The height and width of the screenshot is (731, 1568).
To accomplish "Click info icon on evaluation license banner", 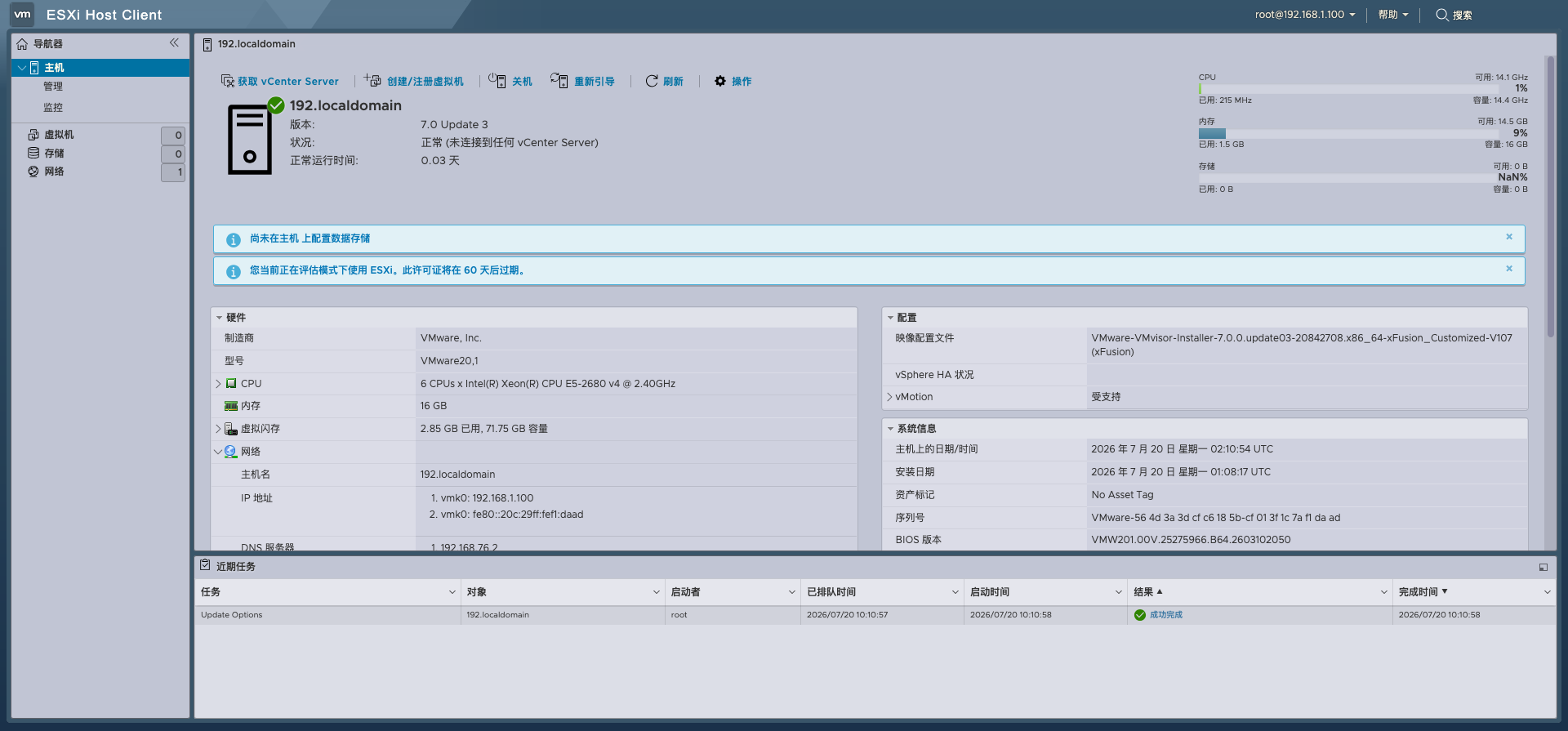I will (x=234, y=271).
